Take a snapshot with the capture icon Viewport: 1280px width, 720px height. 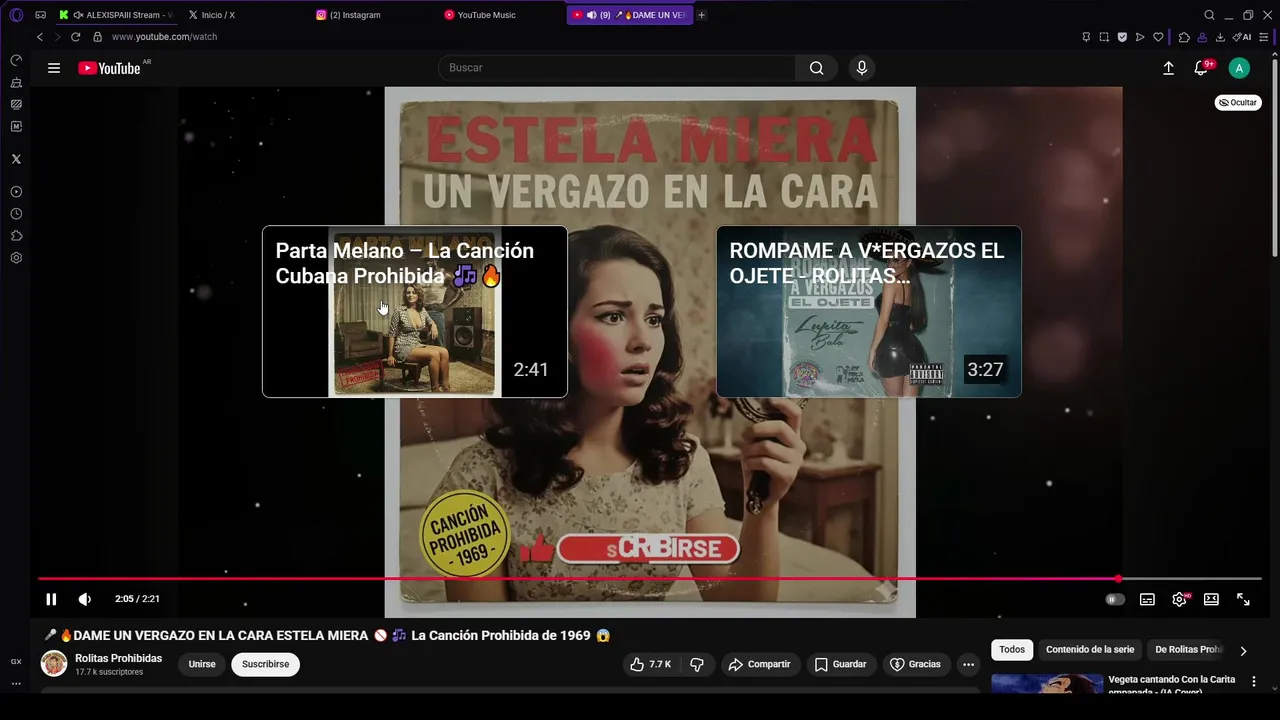point(1104,37)
